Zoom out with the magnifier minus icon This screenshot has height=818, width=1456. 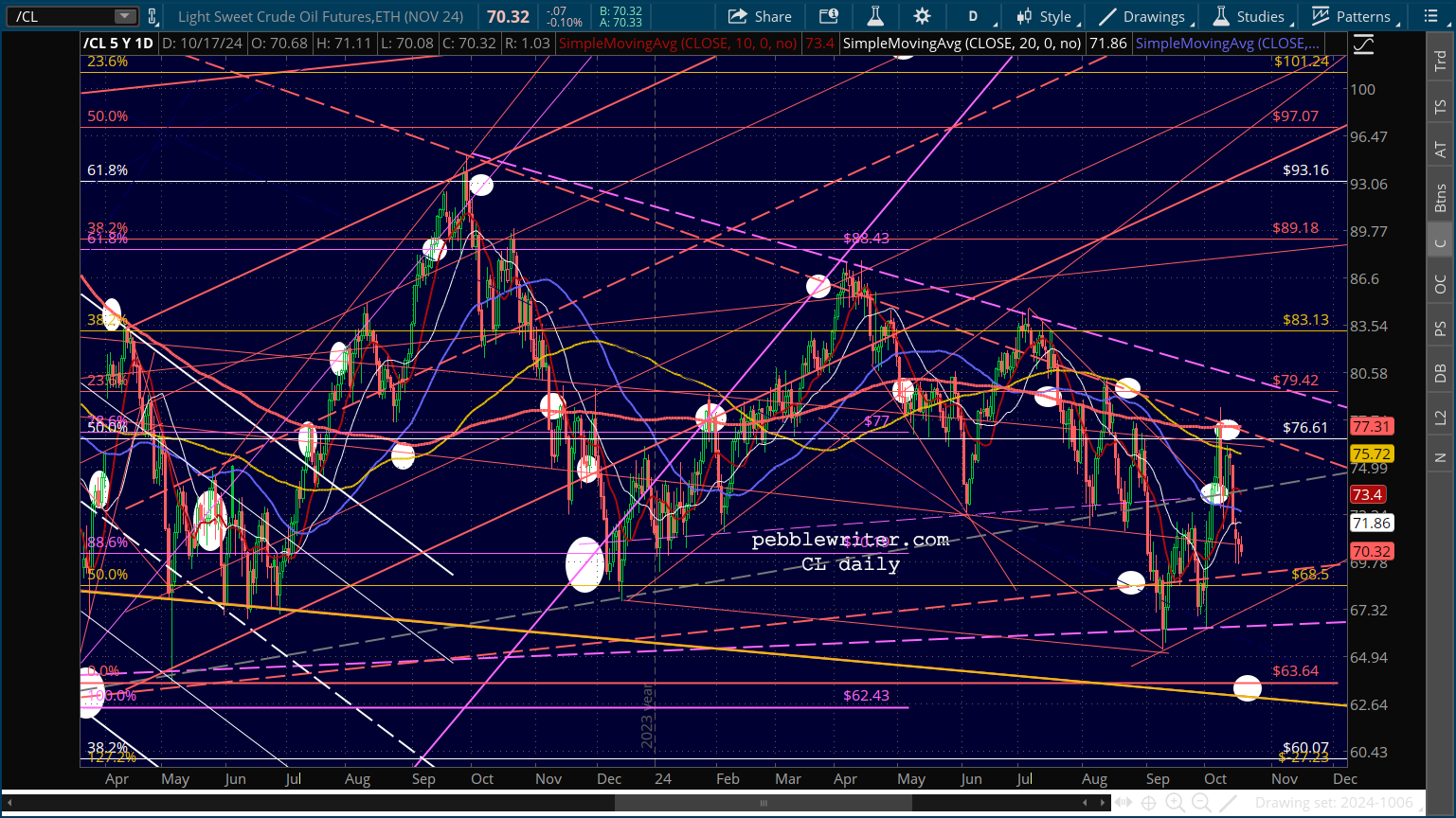1200,803
